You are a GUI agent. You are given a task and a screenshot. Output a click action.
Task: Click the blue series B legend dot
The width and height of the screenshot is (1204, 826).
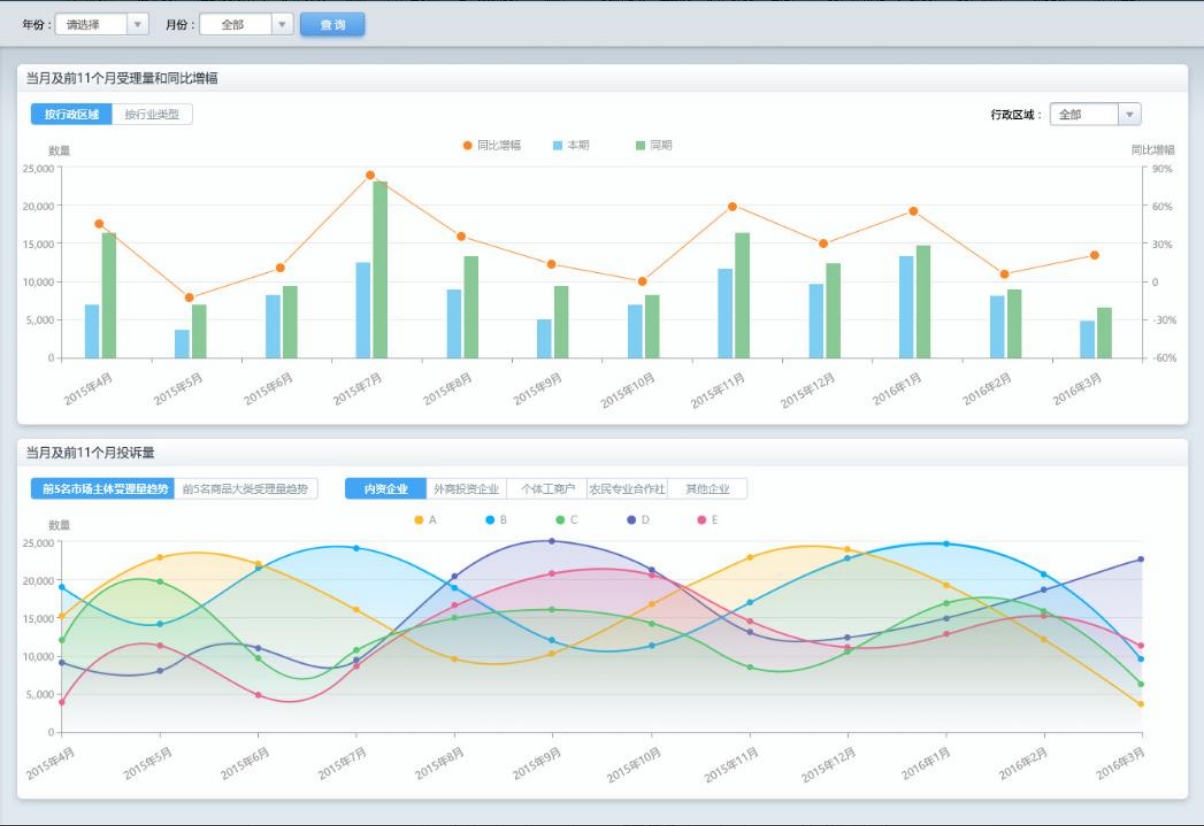[x=490, y=520]
